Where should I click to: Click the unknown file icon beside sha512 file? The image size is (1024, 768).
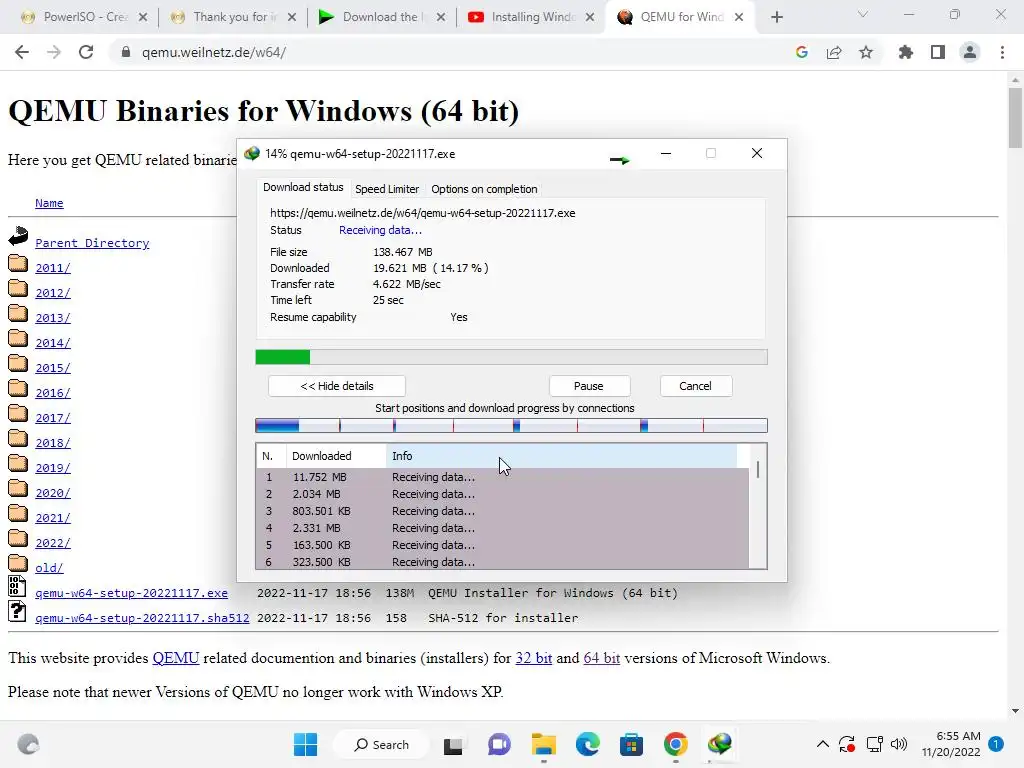pyautogui.click(x=17, y=611)
